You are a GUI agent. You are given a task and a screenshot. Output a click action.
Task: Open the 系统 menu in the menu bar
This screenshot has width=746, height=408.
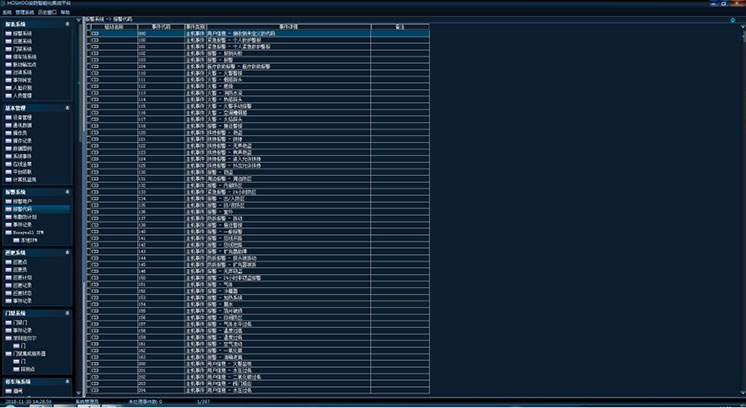click(6, 12)
